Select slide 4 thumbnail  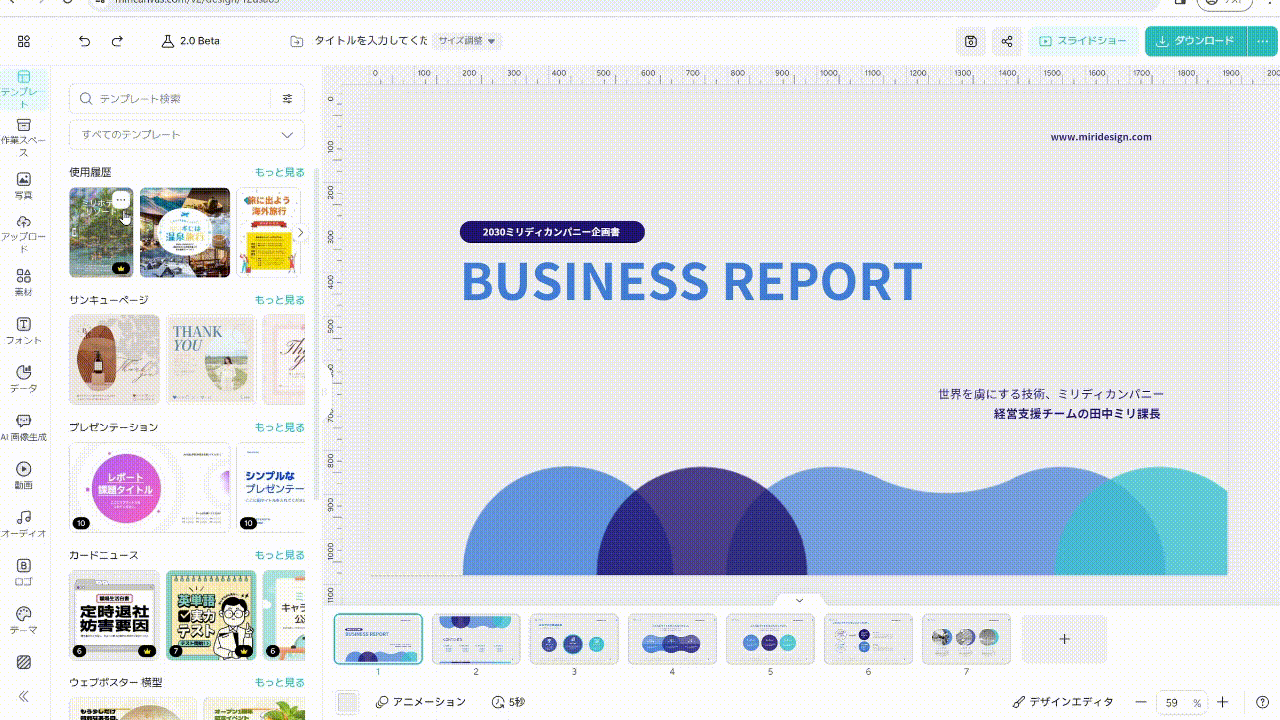coord(672,639)
